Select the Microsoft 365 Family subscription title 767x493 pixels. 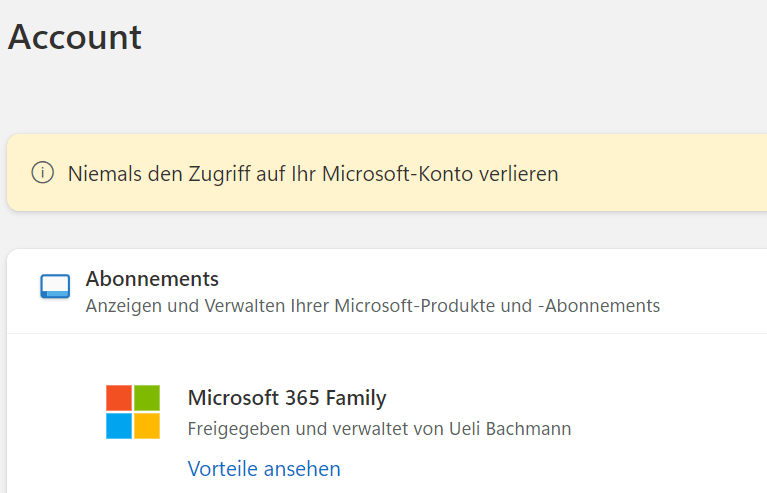point(287,398)
